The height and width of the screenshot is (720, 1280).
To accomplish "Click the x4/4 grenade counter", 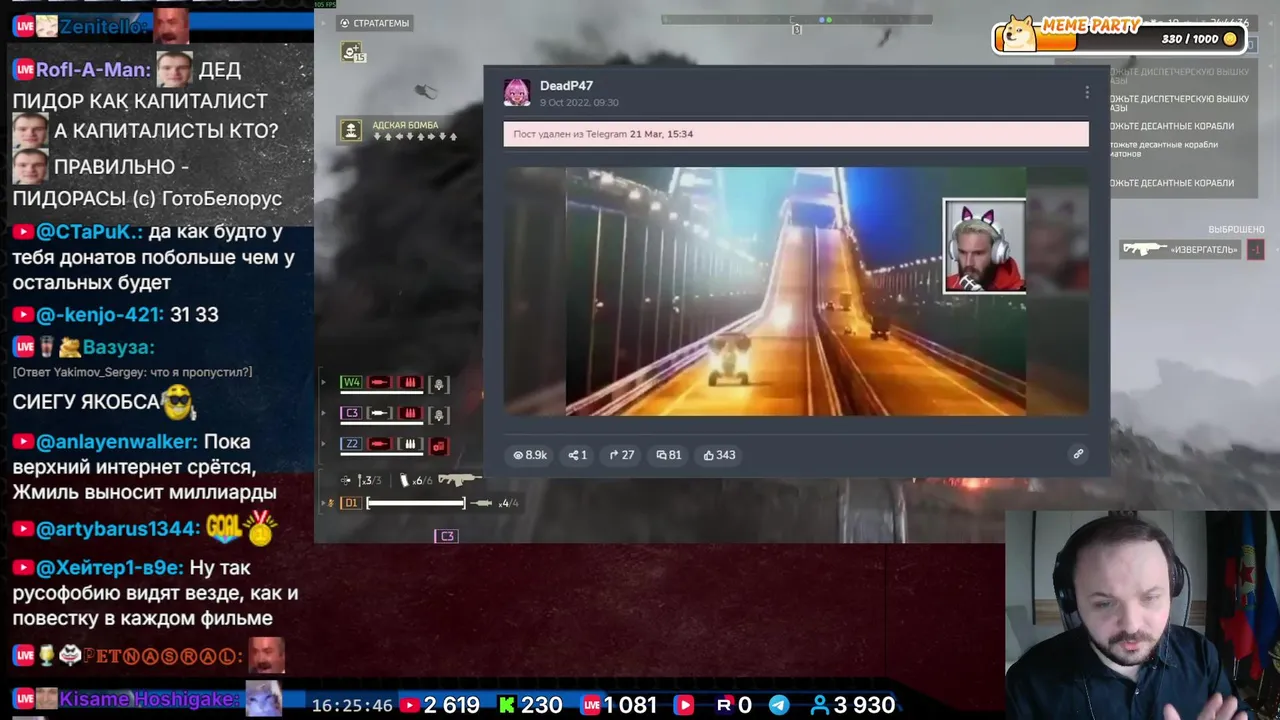I will (496, 503).
